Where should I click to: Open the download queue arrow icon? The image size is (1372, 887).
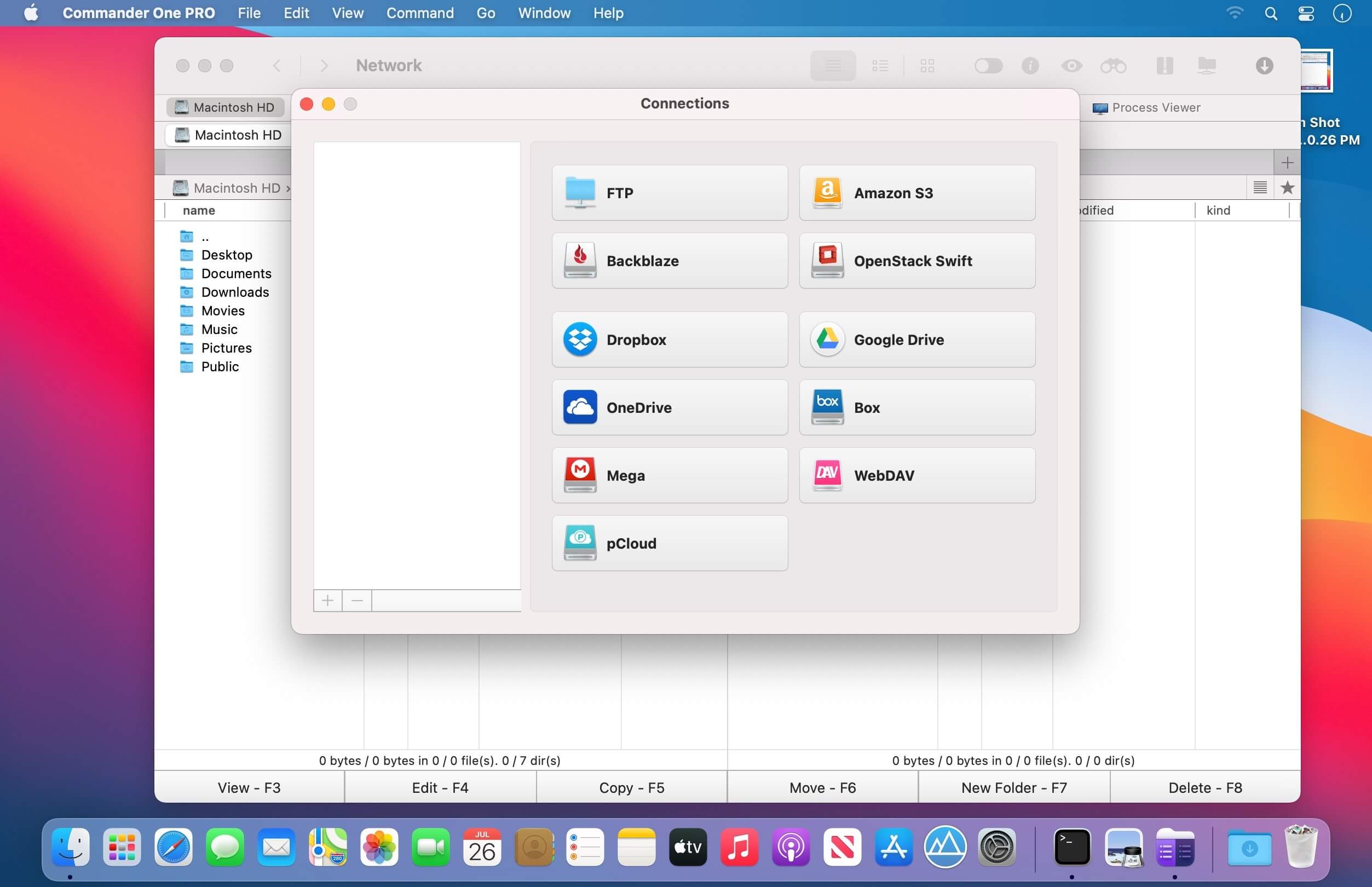(x=1264, y=66)
